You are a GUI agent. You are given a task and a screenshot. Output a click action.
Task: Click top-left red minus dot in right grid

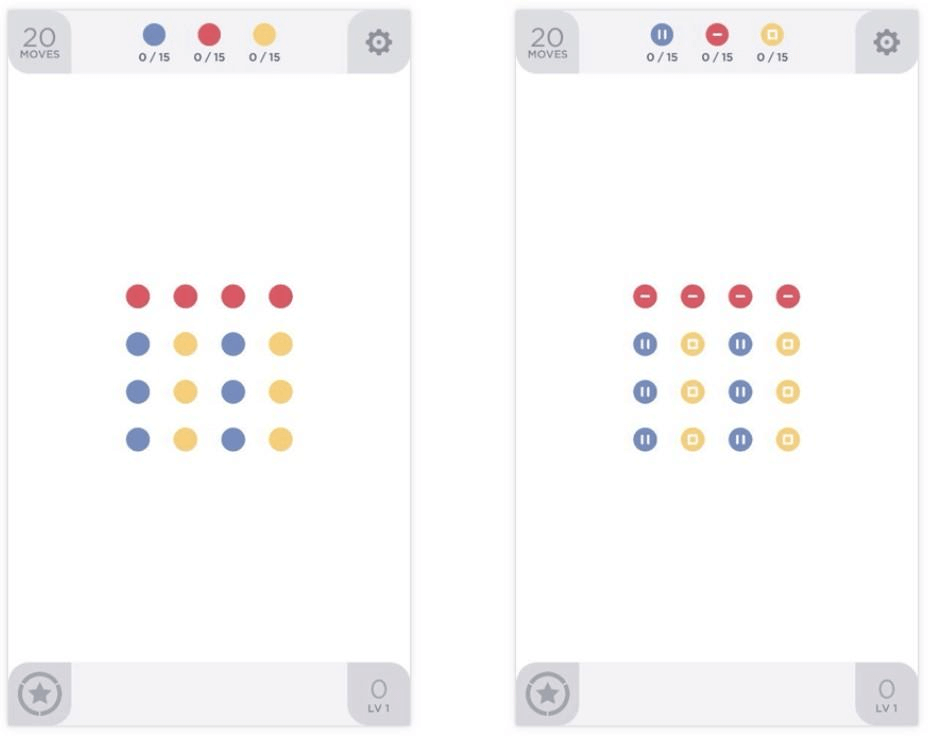(x=645, y=296)
